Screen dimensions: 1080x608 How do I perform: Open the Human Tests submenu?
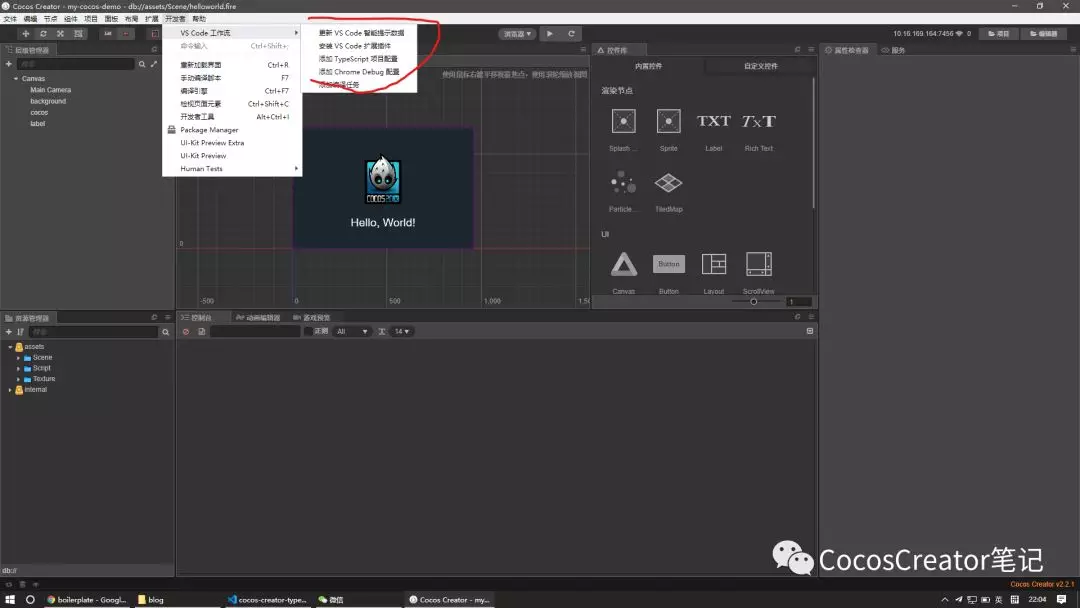pyautogui.click(x=232, y=169)
